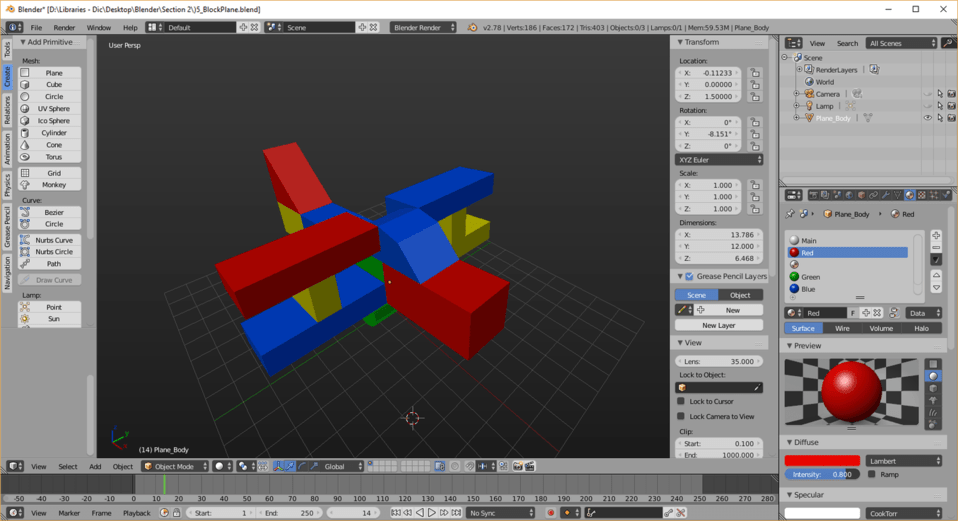Viewport: 958px width, 521px height.
Task: Add a Sun lamp
Action: [x=50, y=319]
